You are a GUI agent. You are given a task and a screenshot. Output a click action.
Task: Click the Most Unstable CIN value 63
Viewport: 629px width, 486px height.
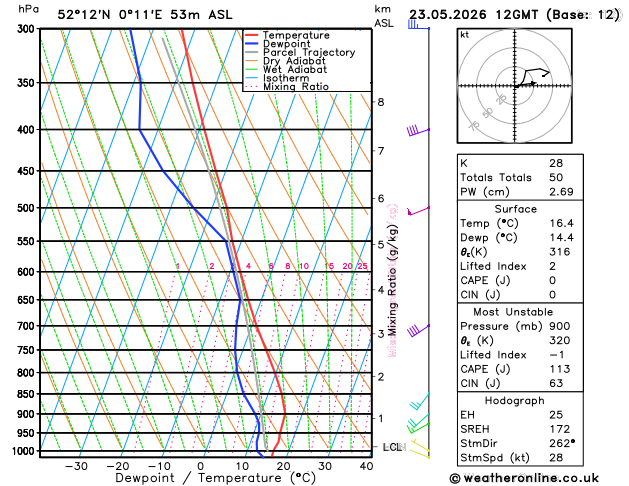coord(556,383)
